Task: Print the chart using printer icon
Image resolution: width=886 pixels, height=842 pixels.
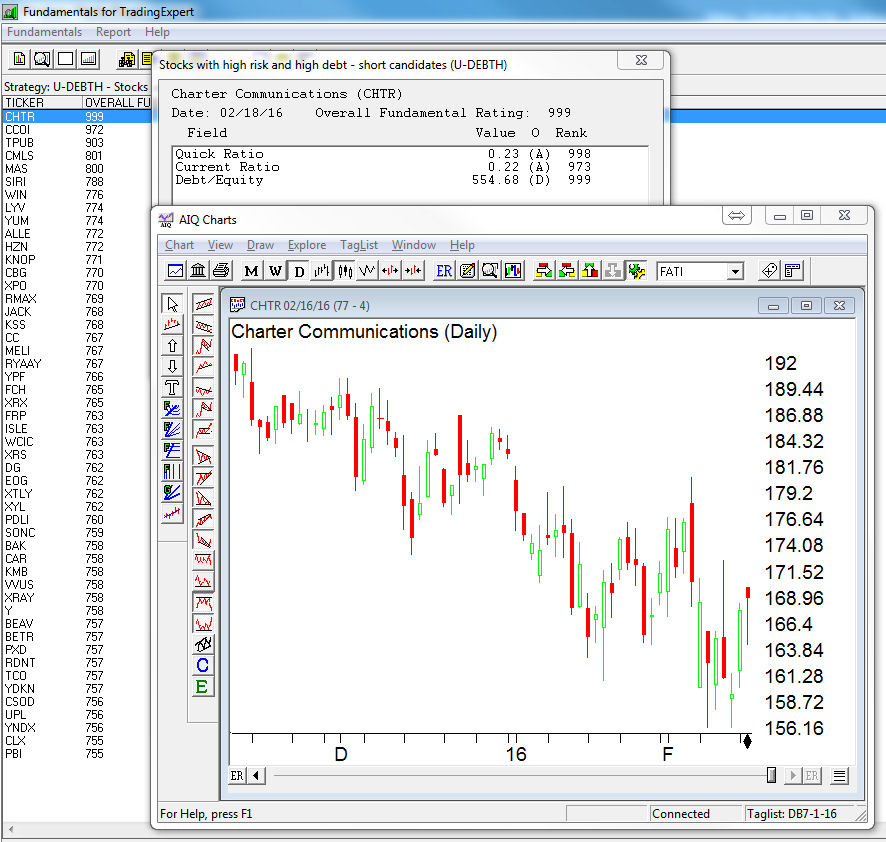Action: point(221,271)
